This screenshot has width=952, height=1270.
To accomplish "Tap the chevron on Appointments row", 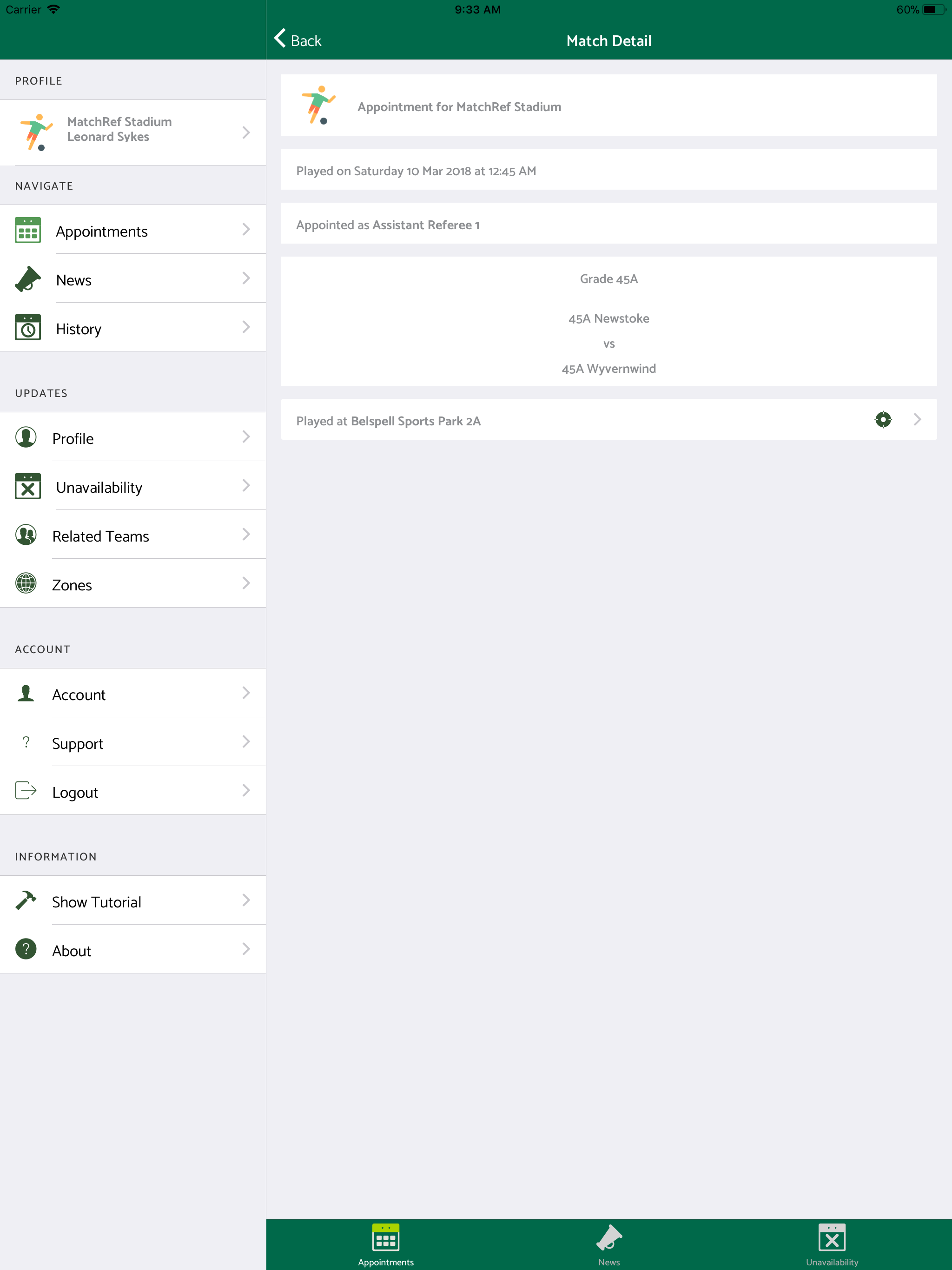I will pos(246,230).
